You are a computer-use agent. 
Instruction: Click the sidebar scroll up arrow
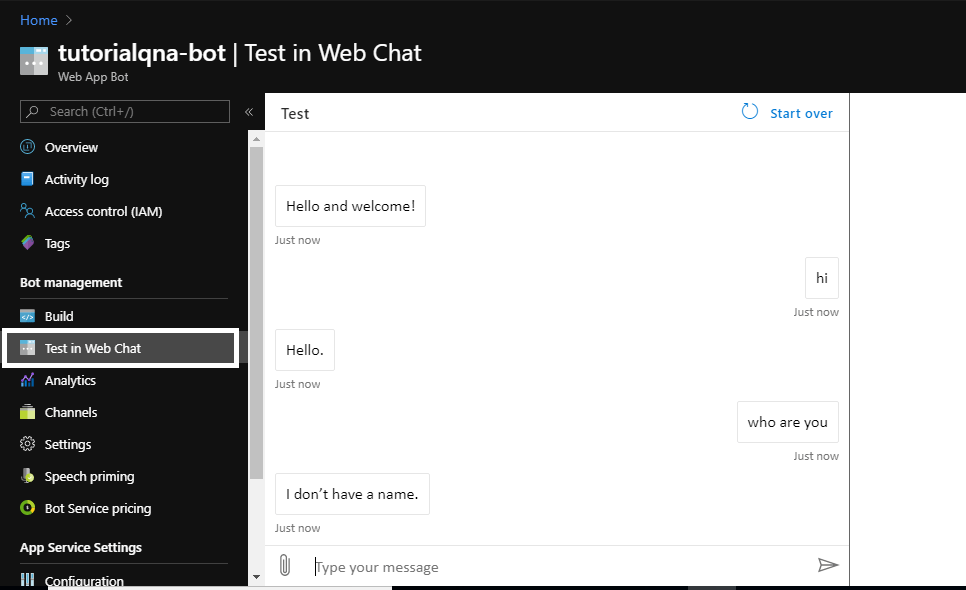(x=256, y=139)
